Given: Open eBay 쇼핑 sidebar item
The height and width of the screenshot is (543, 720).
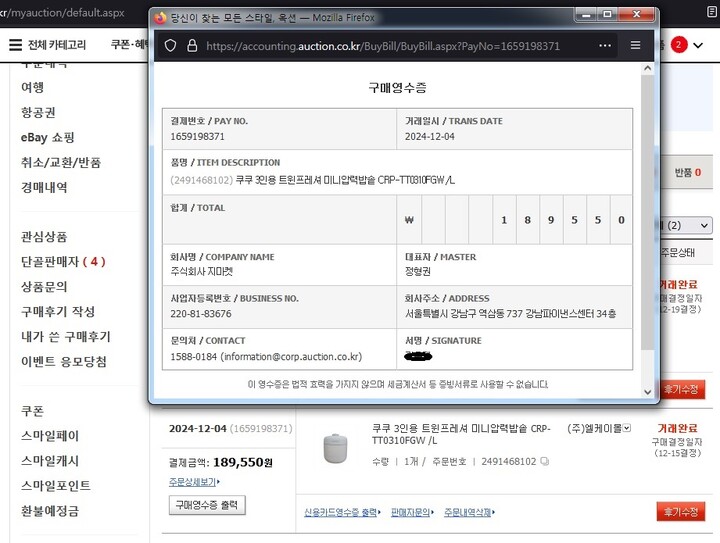Looking at the screenshot, I should click(x=48, y=137).
